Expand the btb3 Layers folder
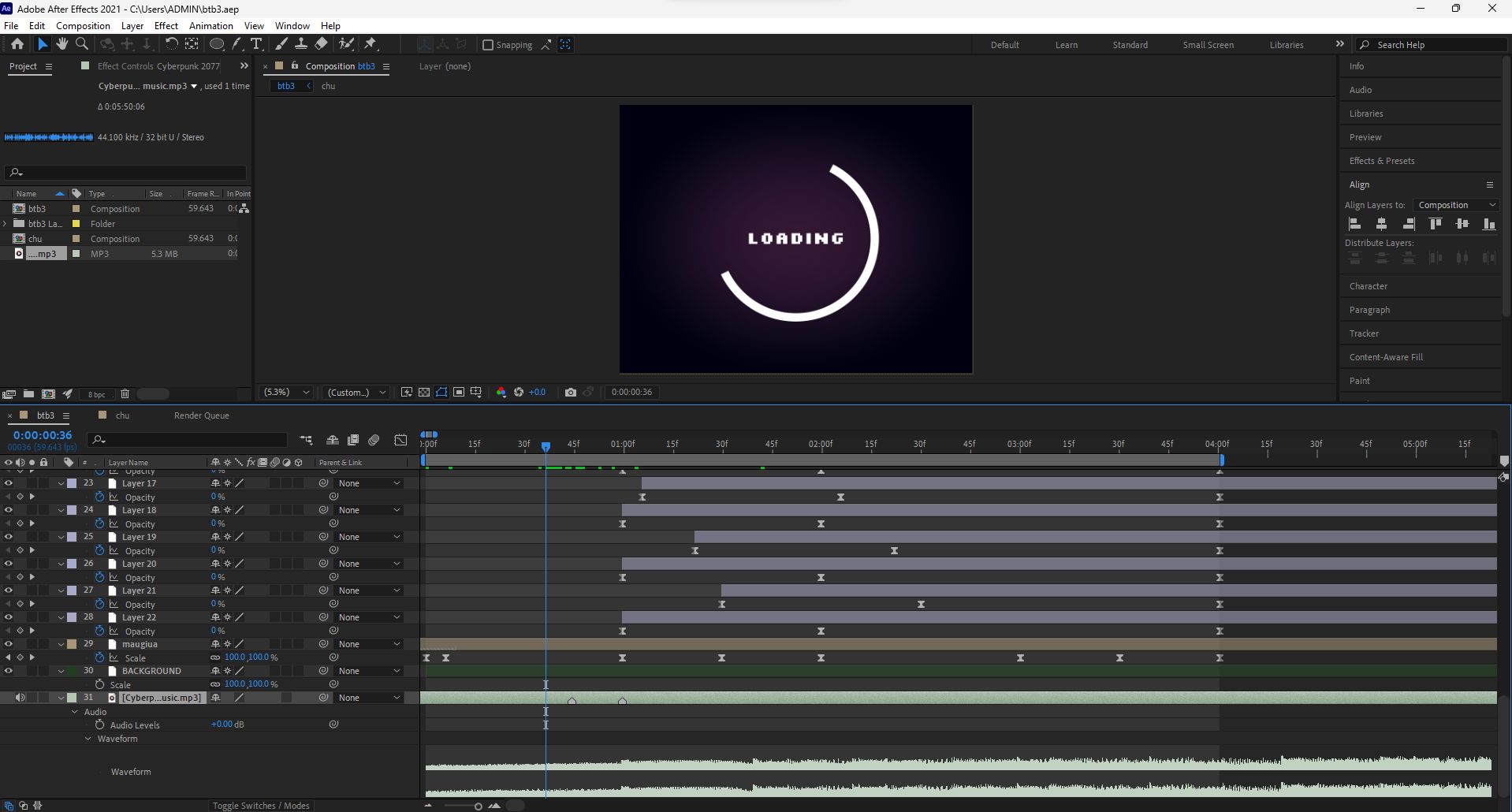Image resolution: width=1512 pixels, height=812 pixels. [x=6, y=224]
